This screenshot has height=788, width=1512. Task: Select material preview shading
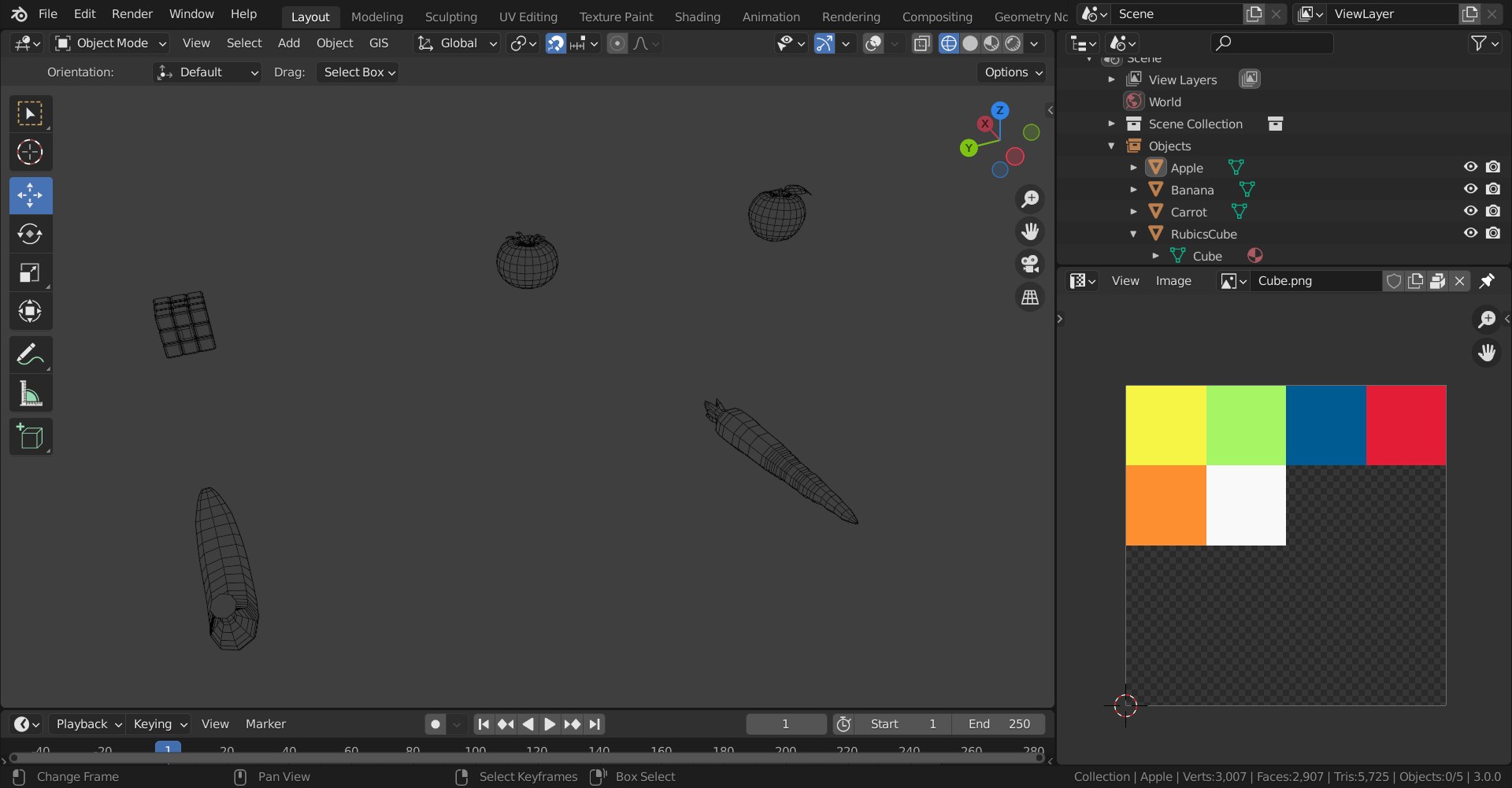tap(991, 43)
